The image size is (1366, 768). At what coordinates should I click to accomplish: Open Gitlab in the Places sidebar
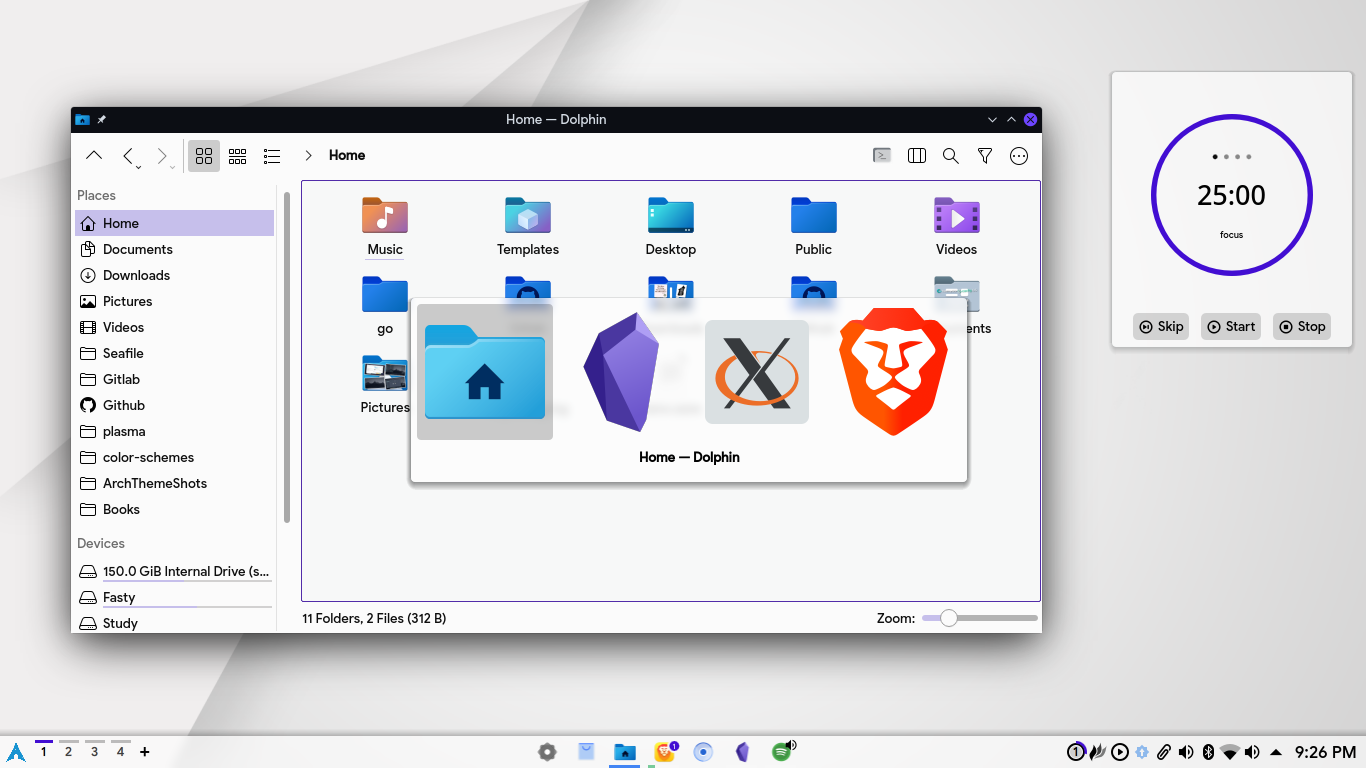tap(175, 379)
